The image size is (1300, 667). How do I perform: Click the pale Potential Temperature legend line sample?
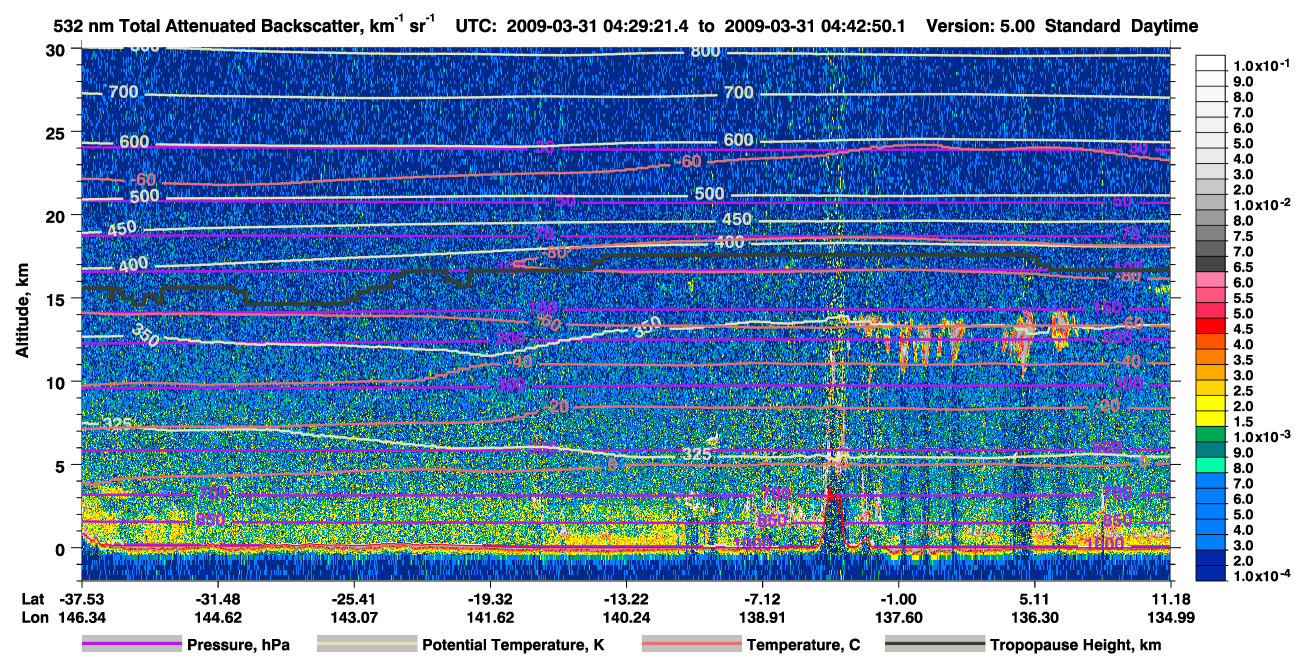pyautogui.click(x=367, y=645)
